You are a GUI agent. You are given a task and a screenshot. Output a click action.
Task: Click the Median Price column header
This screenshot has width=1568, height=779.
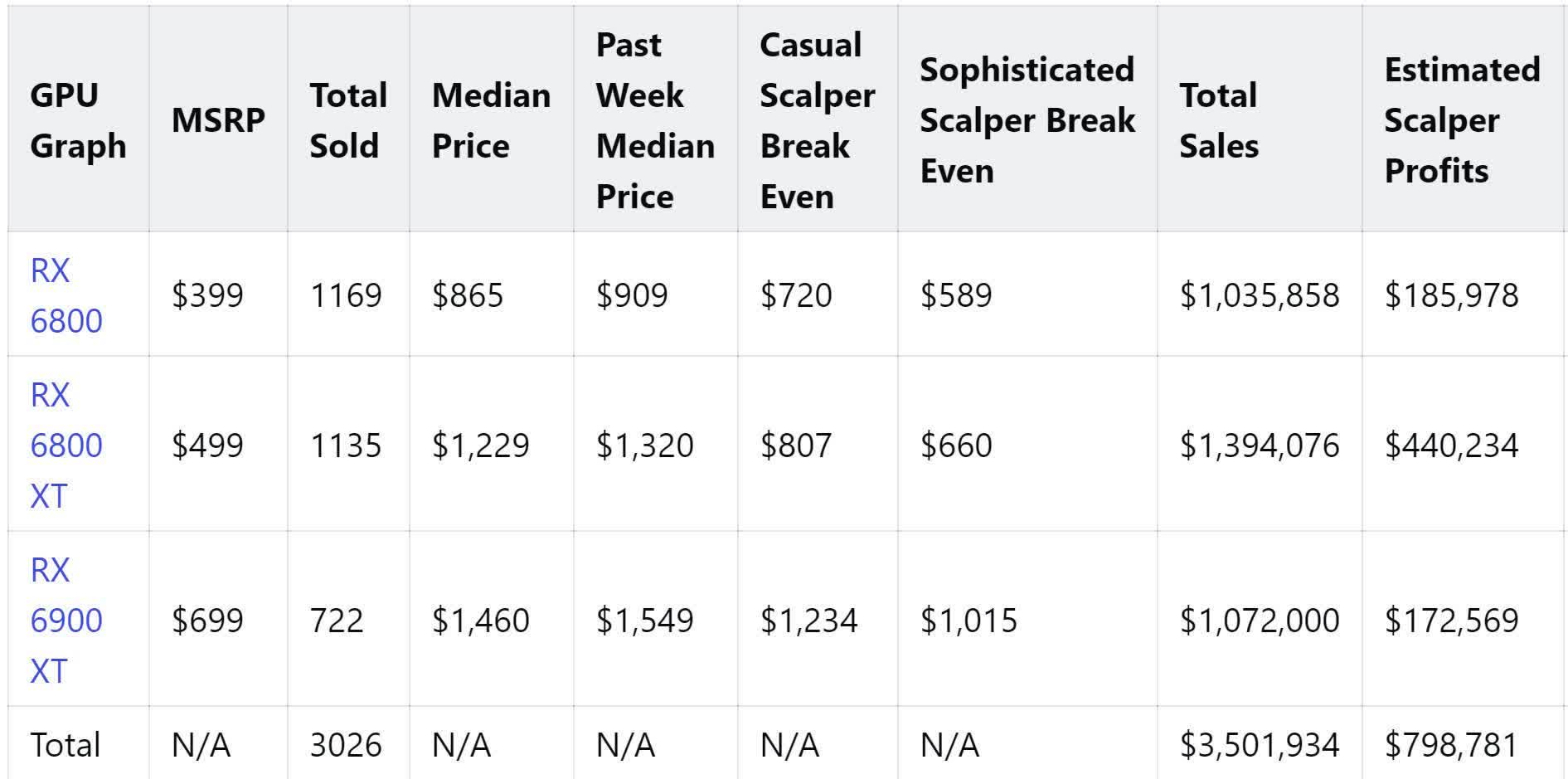[491, 120]
